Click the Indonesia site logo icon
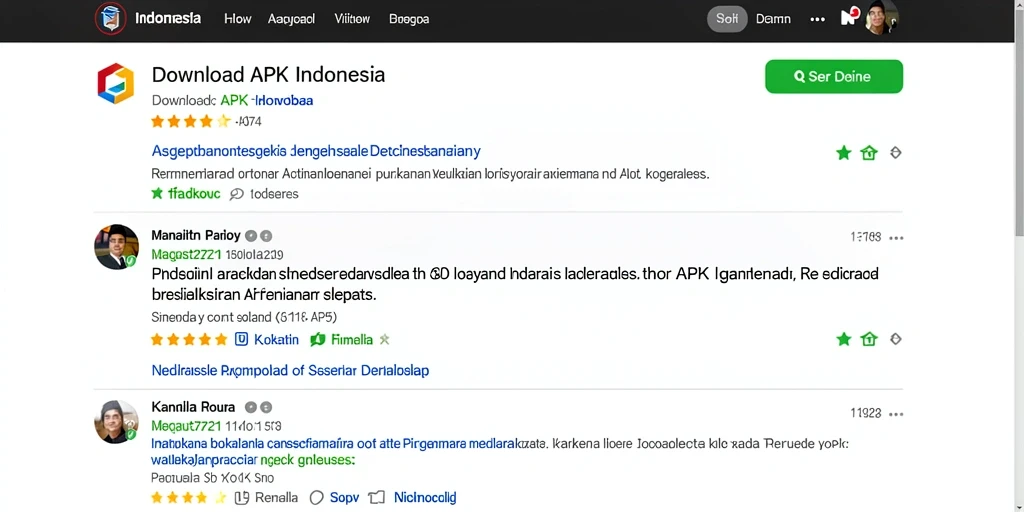 point(110,18)
